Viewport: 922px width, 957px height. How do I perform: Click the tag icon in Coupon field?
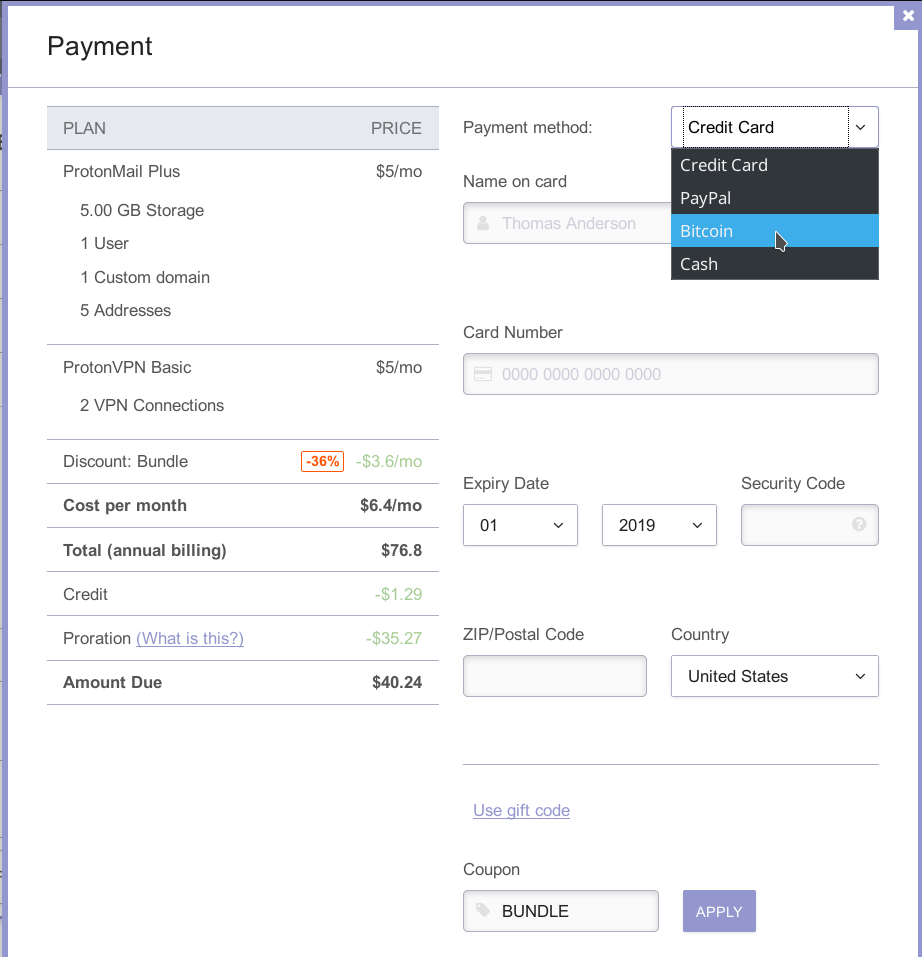[x=483, y=911]
